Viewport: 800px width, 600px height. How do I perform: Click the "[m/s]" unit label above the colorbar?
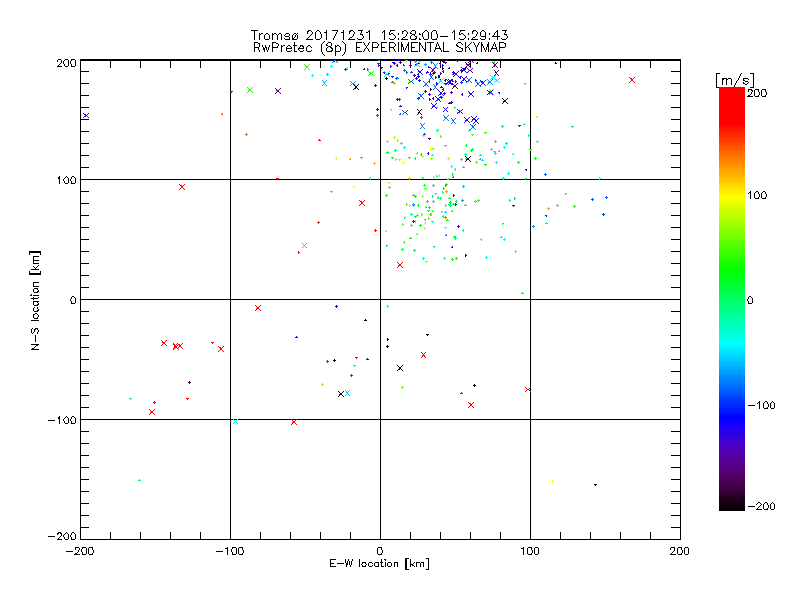[735, 80]
